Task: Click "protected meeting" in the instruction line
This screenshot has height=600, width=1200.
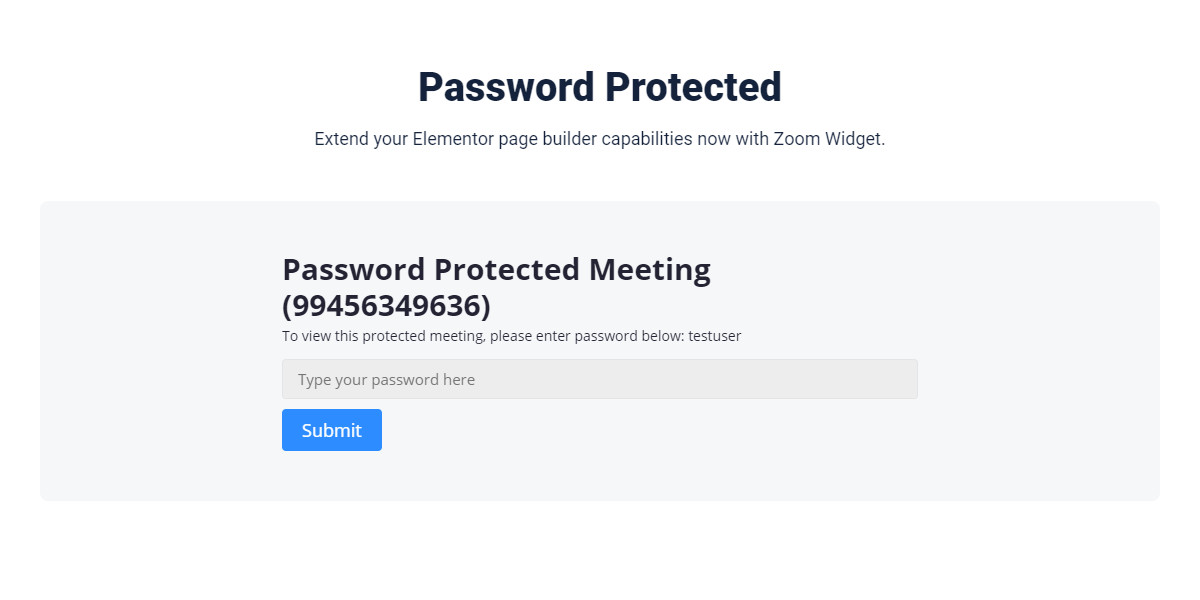Action: (423, 336)
